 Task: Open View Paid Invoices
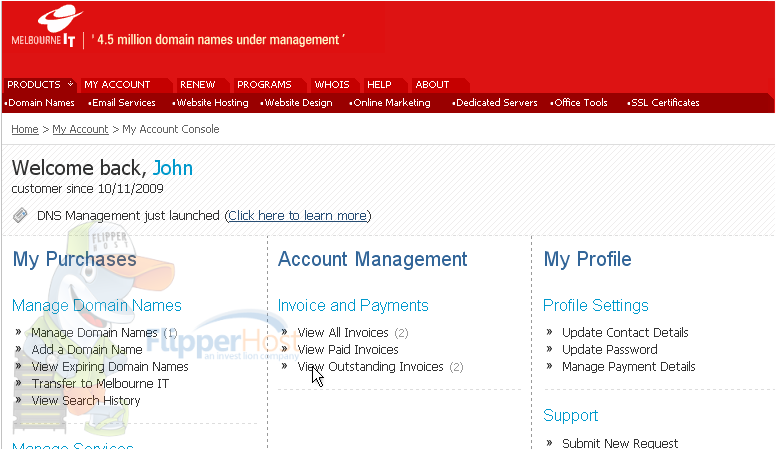click(348, 350)
